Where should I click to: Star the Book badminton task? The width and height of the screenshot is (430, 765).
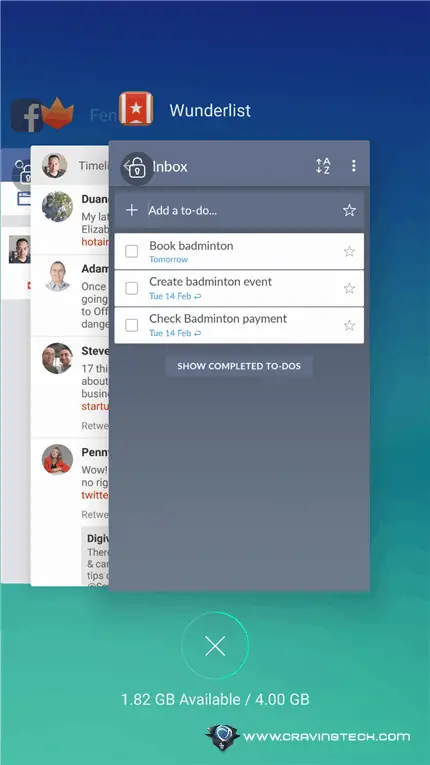[349, 251]
